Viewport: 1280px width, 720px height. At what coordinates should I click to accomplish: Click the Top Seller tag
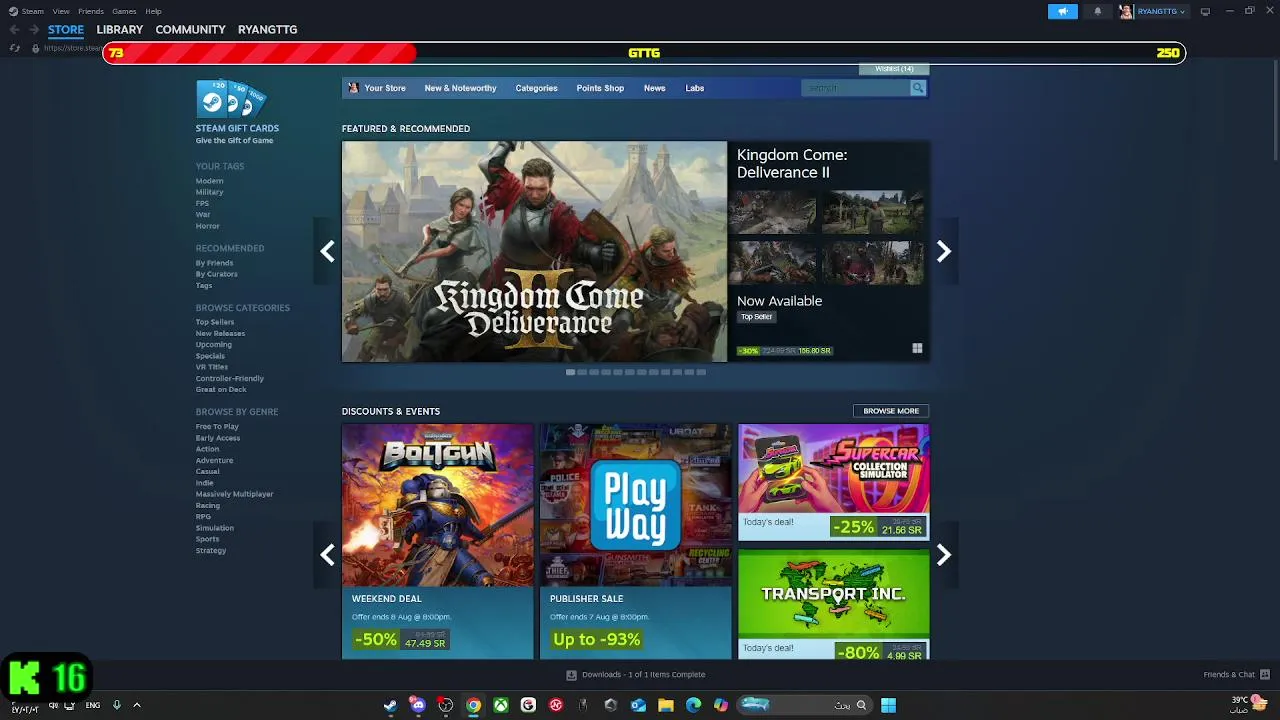pos(756,317)
